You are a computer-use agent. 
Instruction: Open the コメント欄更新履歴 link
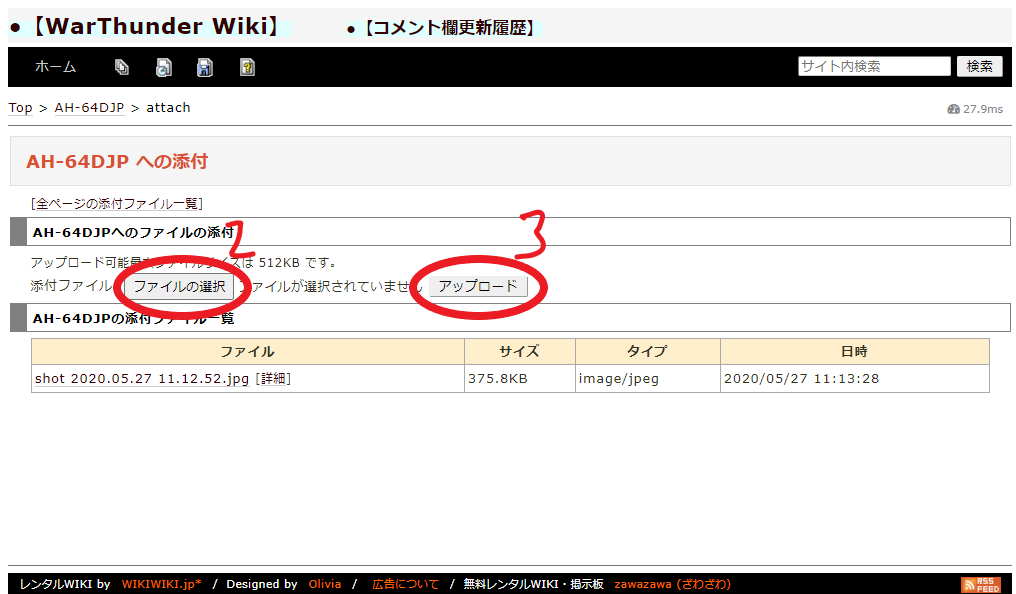tap(447, 28)
